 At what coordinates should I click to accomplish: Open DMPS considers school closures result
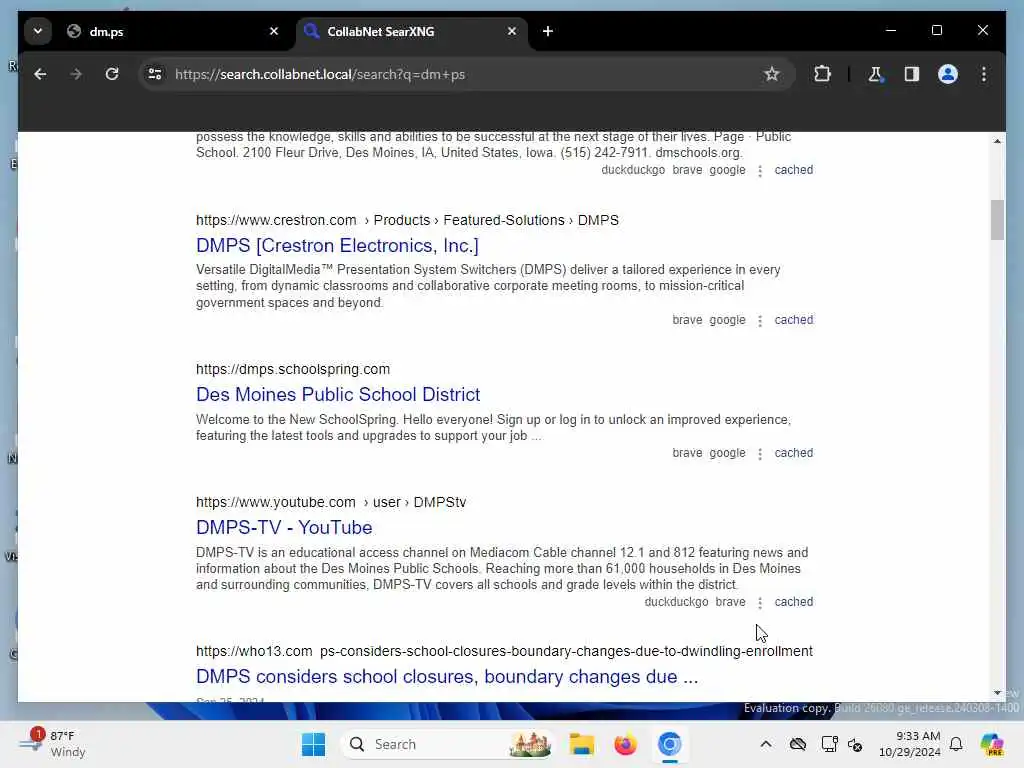point(447,677)
